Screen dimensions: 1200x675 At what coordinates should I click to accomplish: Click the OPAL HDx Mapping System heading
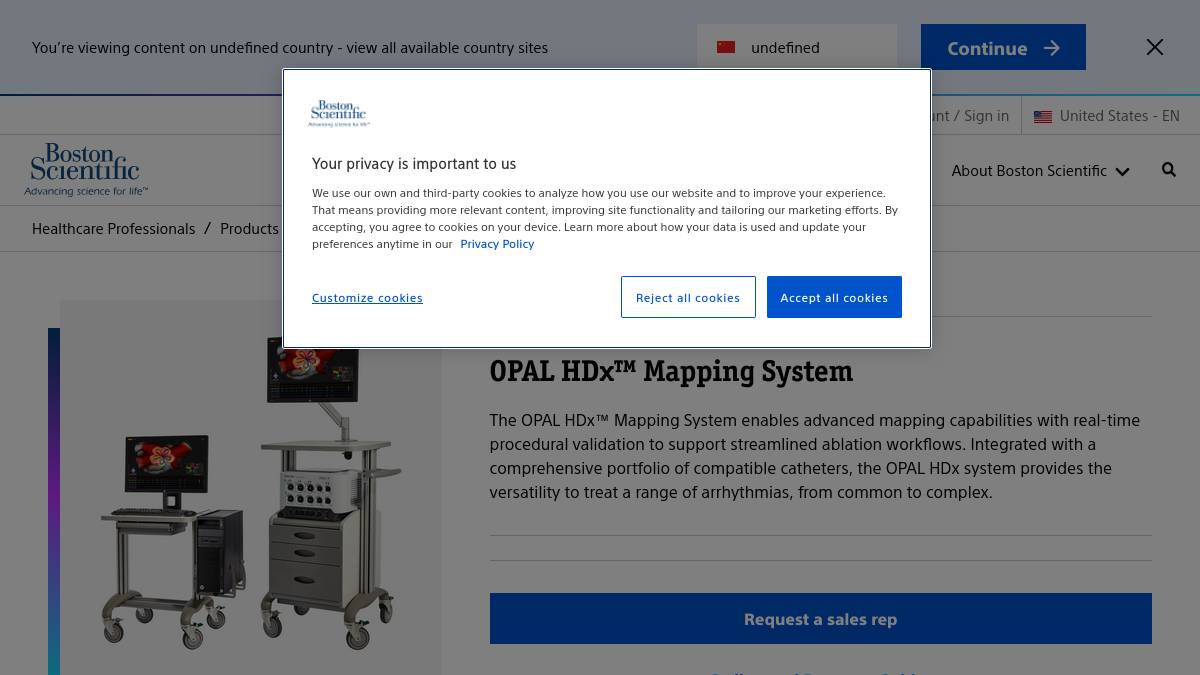pos(671,371)
